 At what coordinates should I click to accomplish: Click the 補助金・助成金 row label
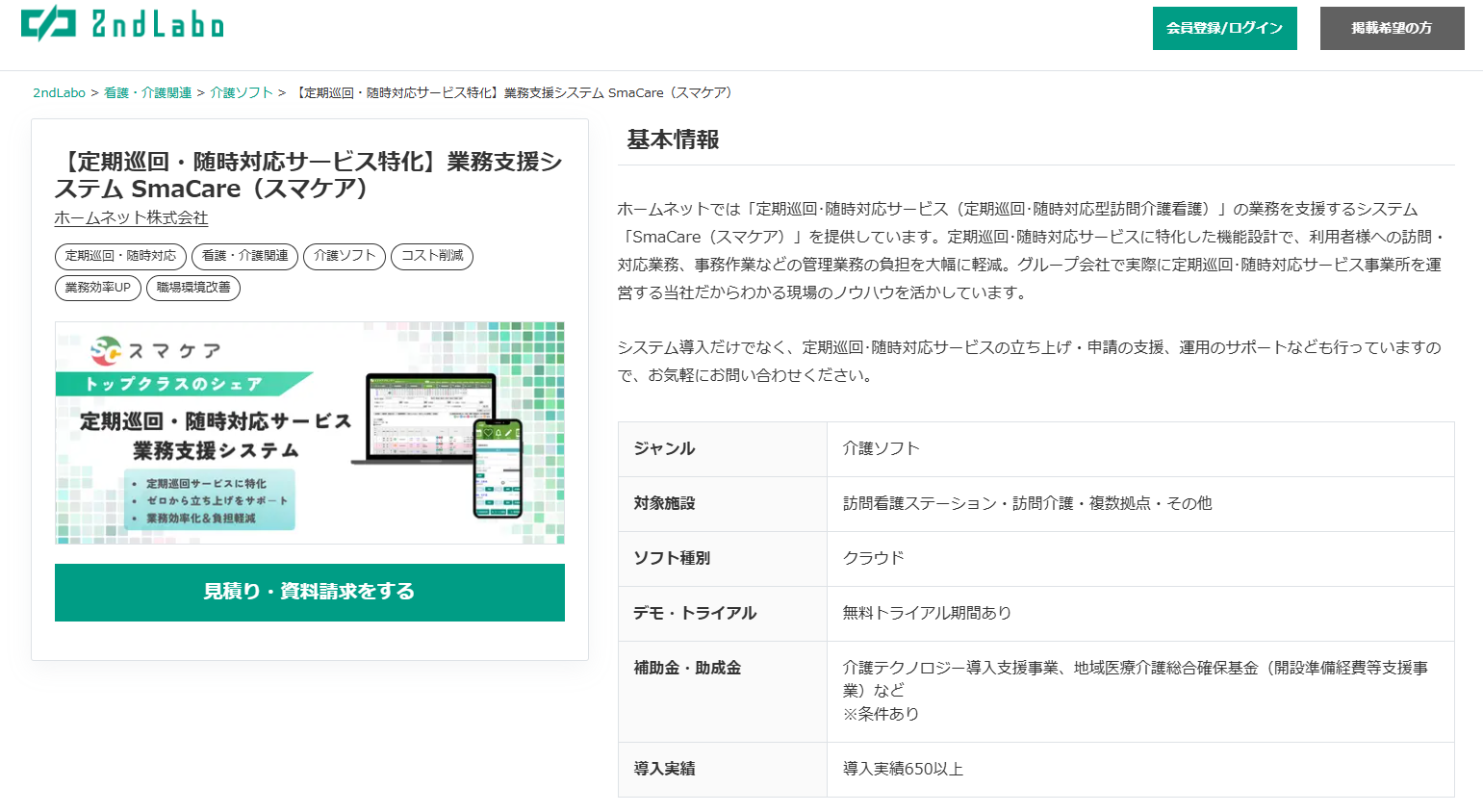687,669
